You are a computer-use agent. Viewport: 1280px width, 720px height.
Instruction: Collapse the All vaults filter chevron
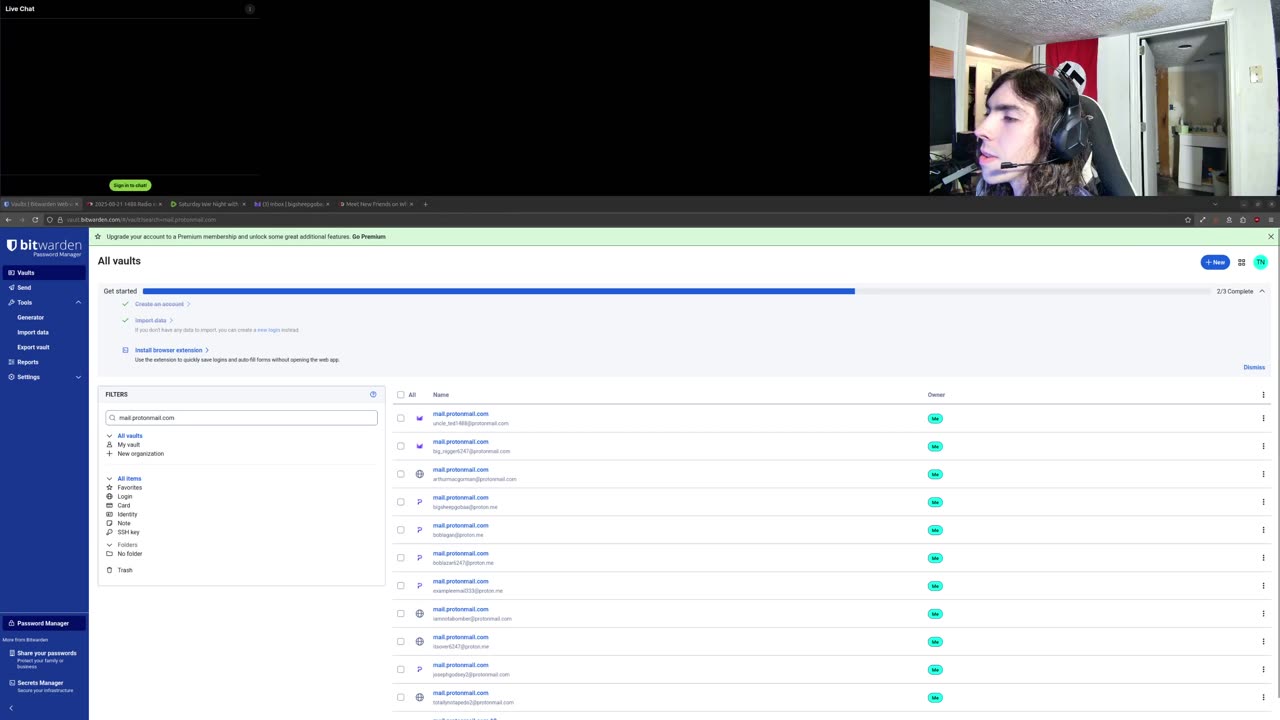coord(110,436)
